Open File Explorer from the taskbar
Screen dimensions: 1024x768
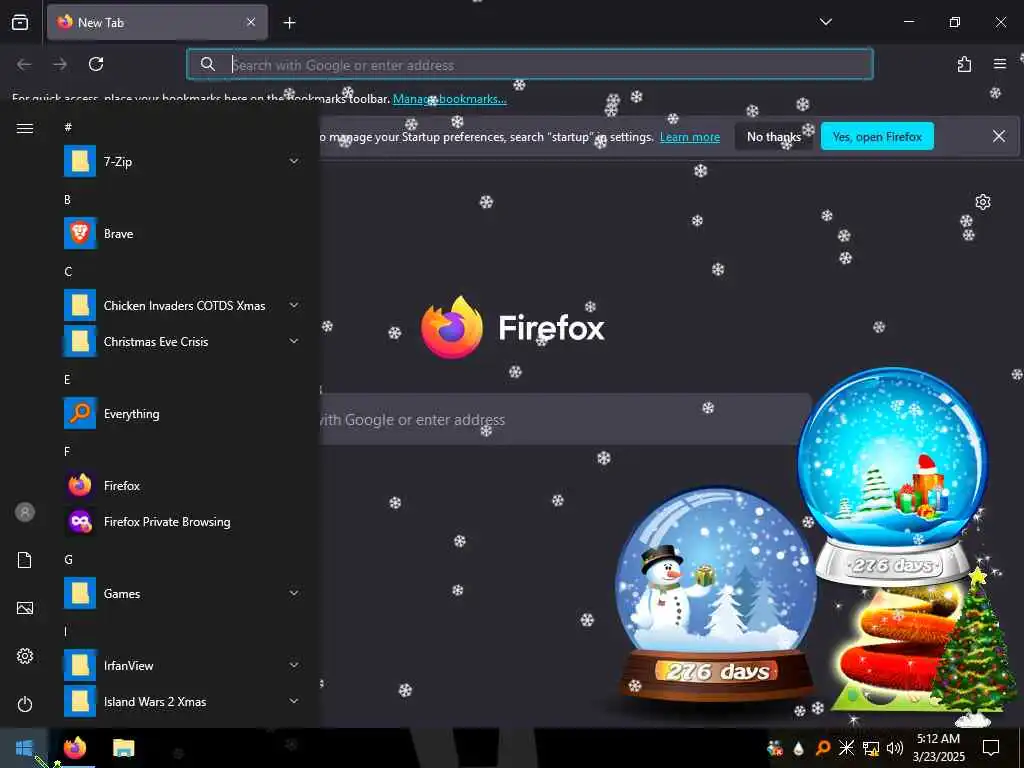[x=123, y=748]
